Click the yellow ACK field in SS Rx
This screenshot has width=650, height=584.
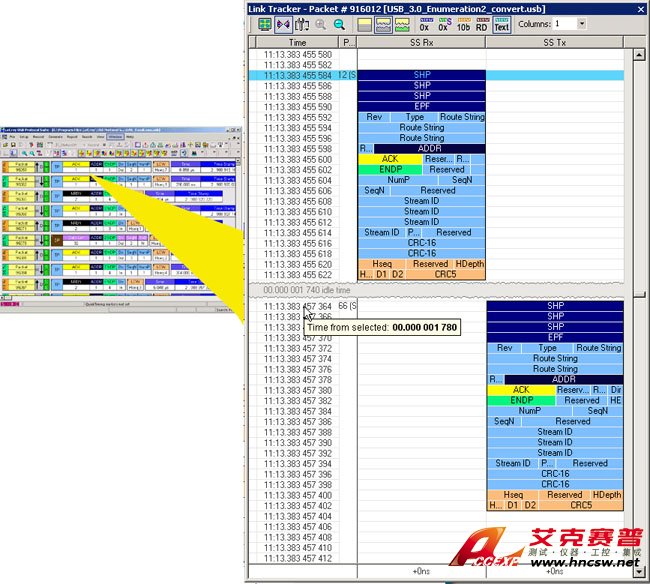click(389, 159)
